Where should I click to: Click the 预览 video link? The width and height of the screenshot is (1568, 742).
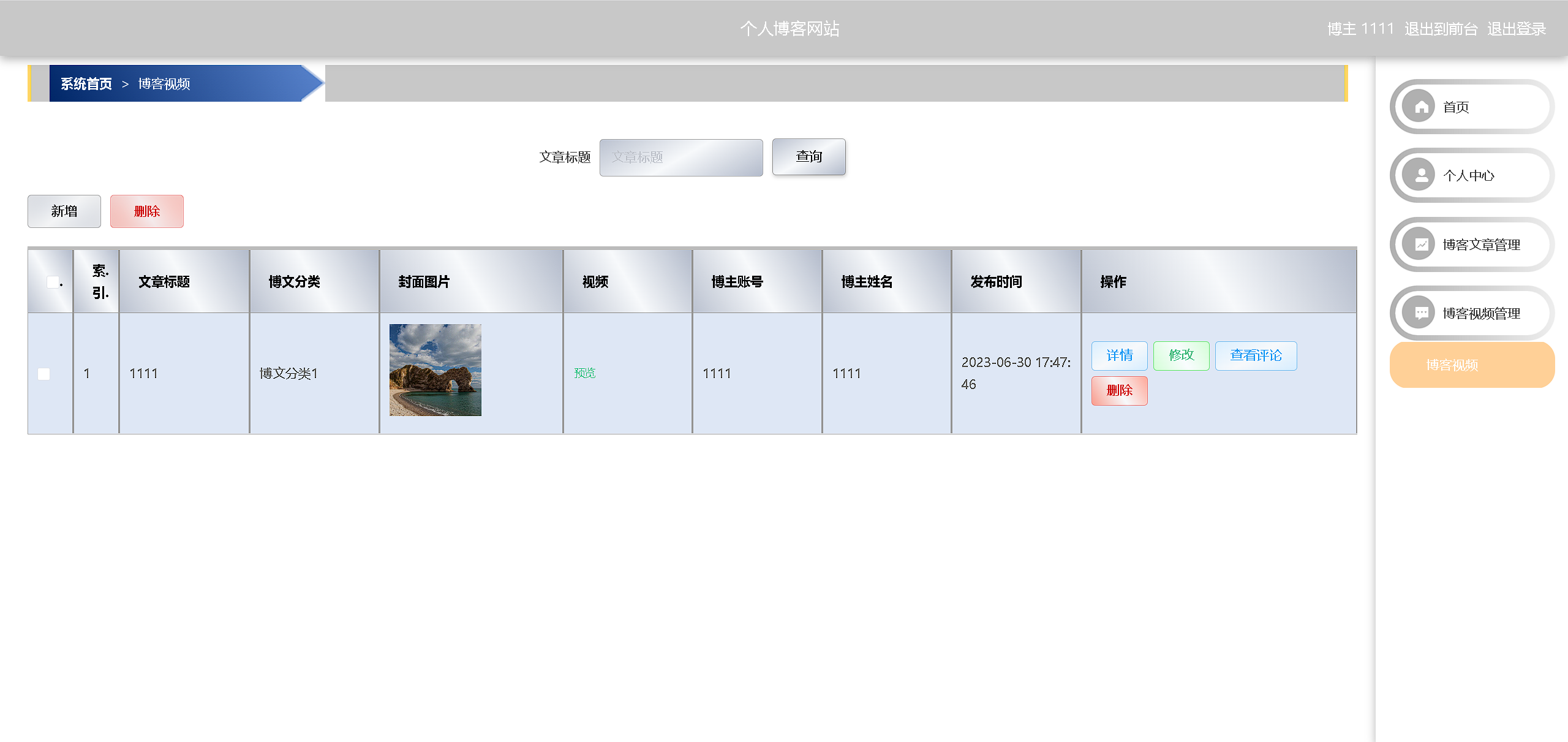point(584,373)
